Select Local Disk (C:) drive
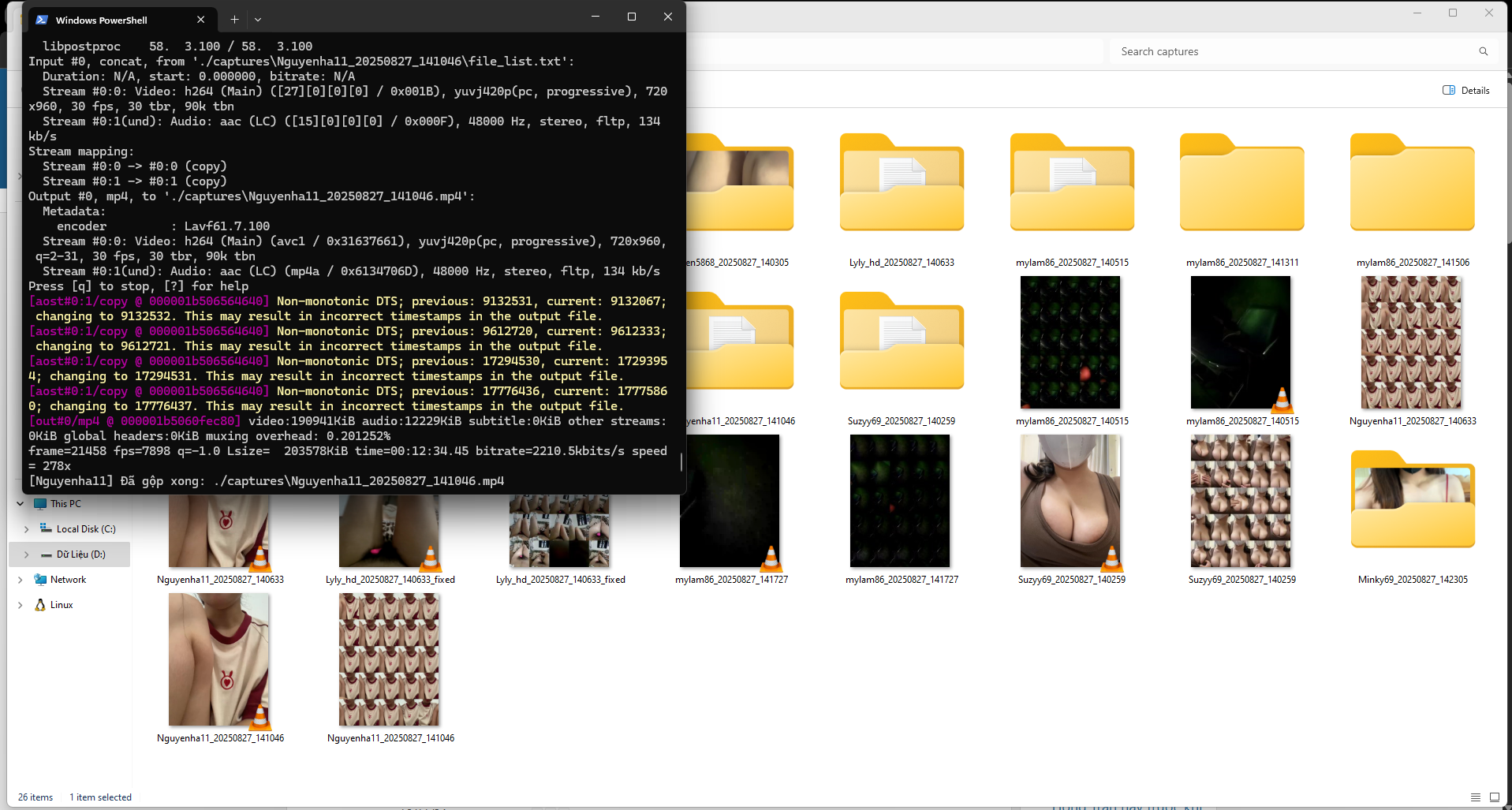1512x810 pixels. (x=85, y=529)
